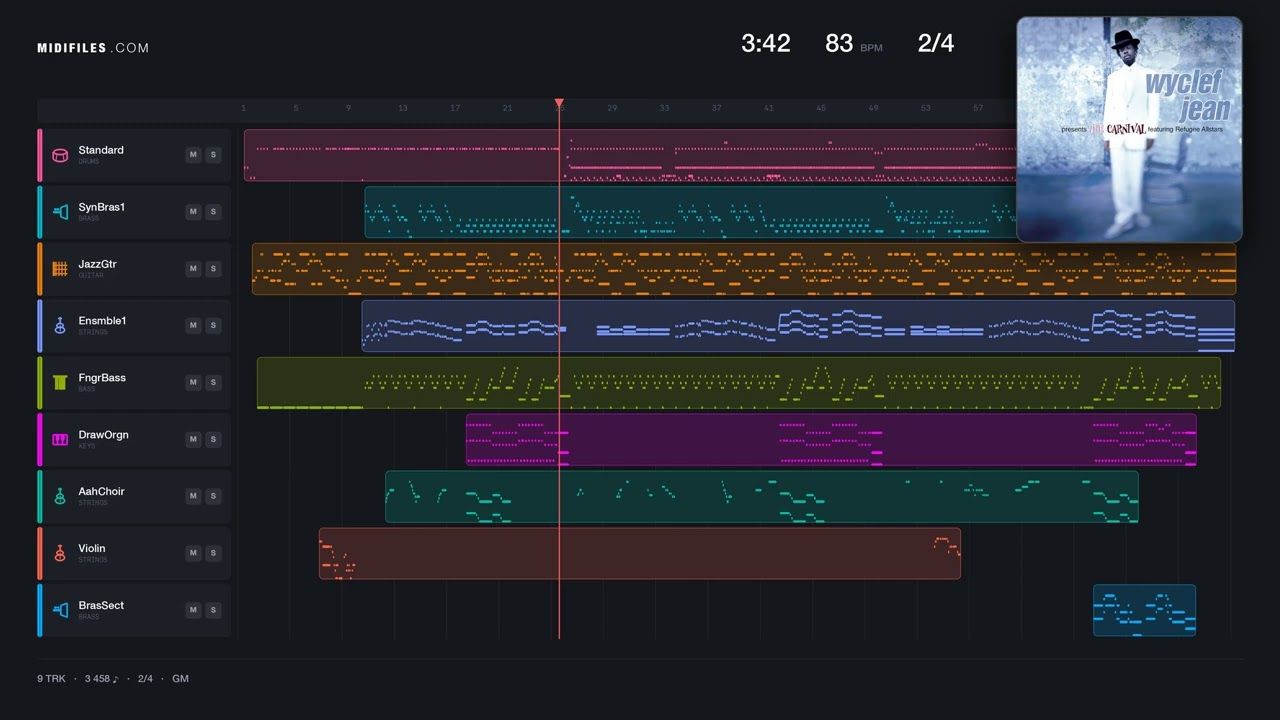
Task: Jump to bar 53 on ruler
Action: coord(926,108)
